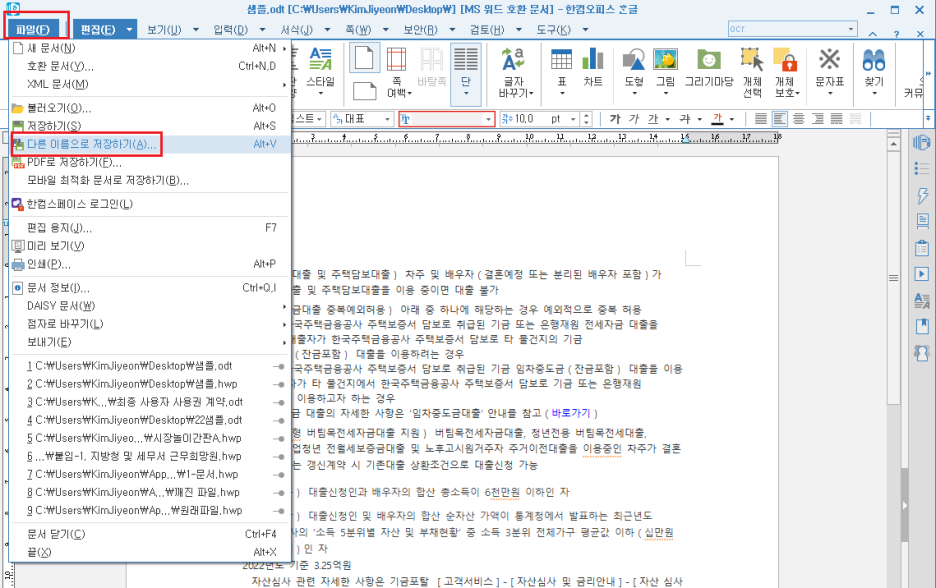Open the bookmark side panel icon

click(x=922, y=326)
